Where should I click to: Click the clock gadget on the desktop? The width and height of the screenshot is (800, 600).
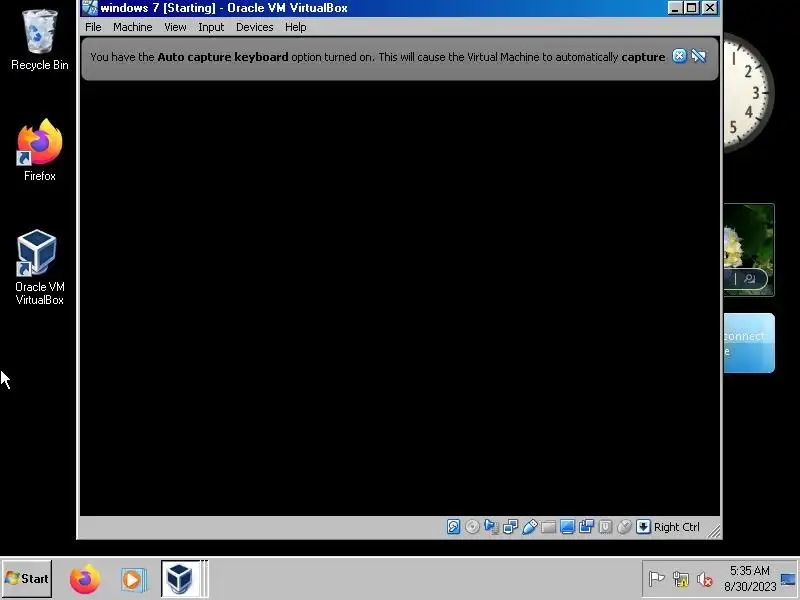748,92
